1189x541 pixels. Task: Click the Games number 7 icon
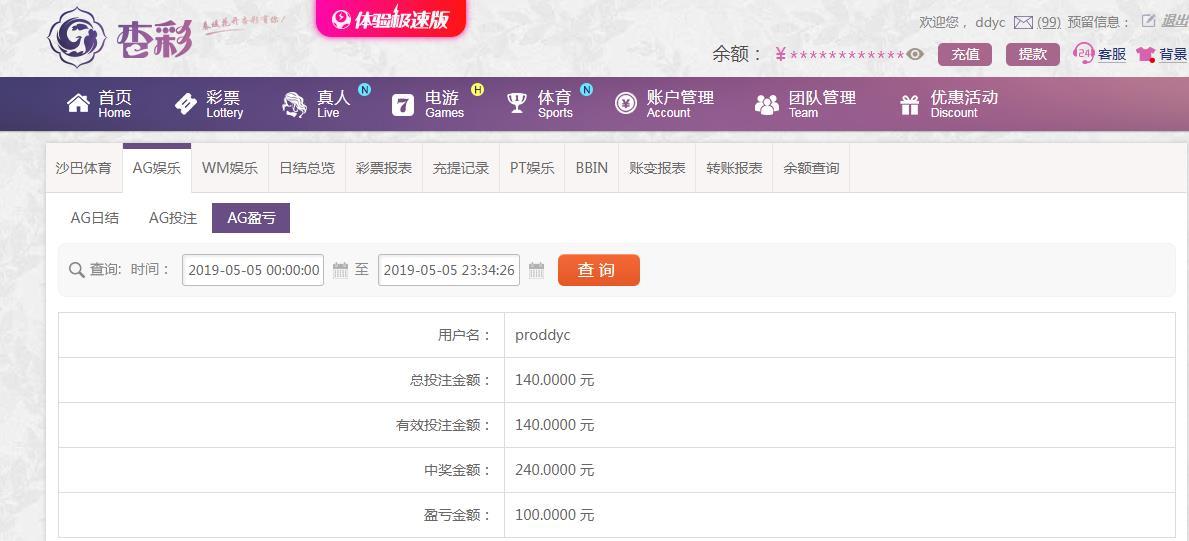(403, 105)
